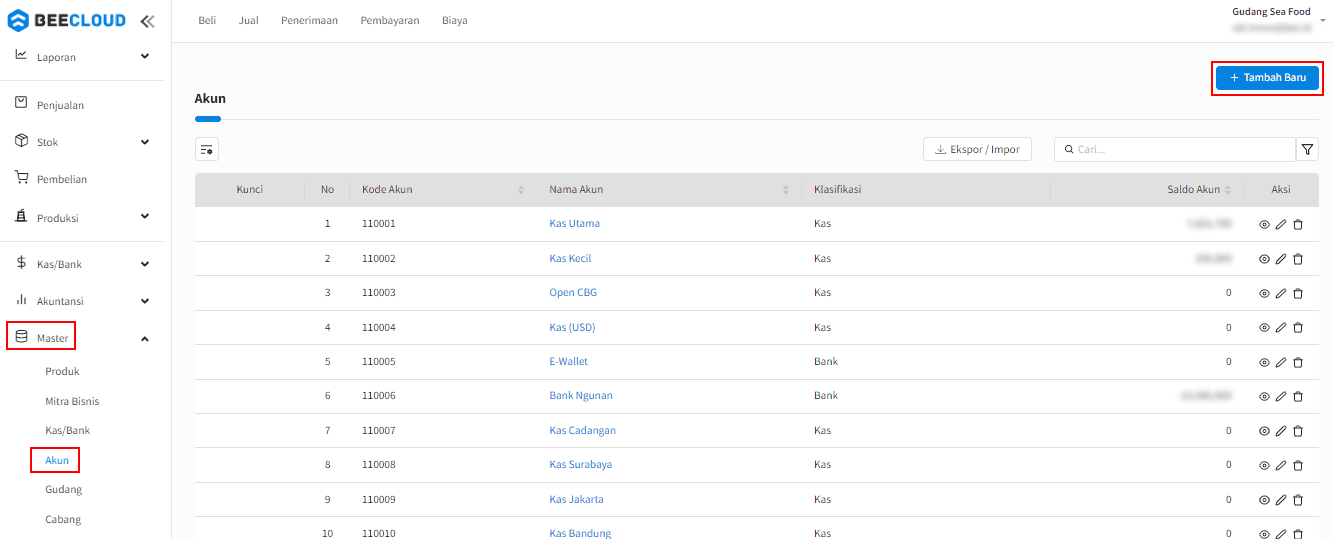Click the Tambah Baru button
The height and width of the screenshot is (539, 1333).
pos(1267,78)
